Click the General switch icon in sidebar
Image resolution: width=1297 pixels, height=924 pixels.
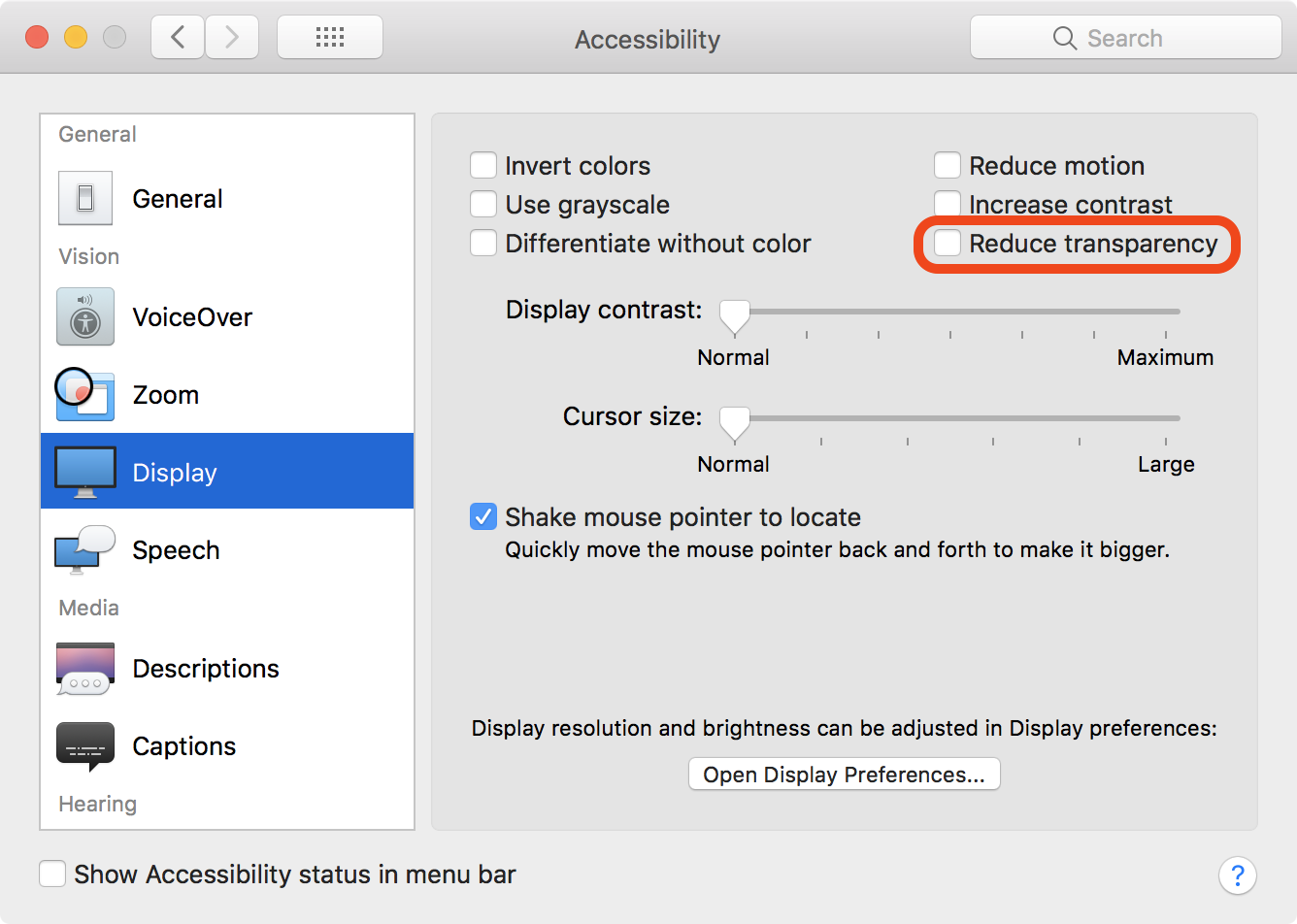coord(85,198)
